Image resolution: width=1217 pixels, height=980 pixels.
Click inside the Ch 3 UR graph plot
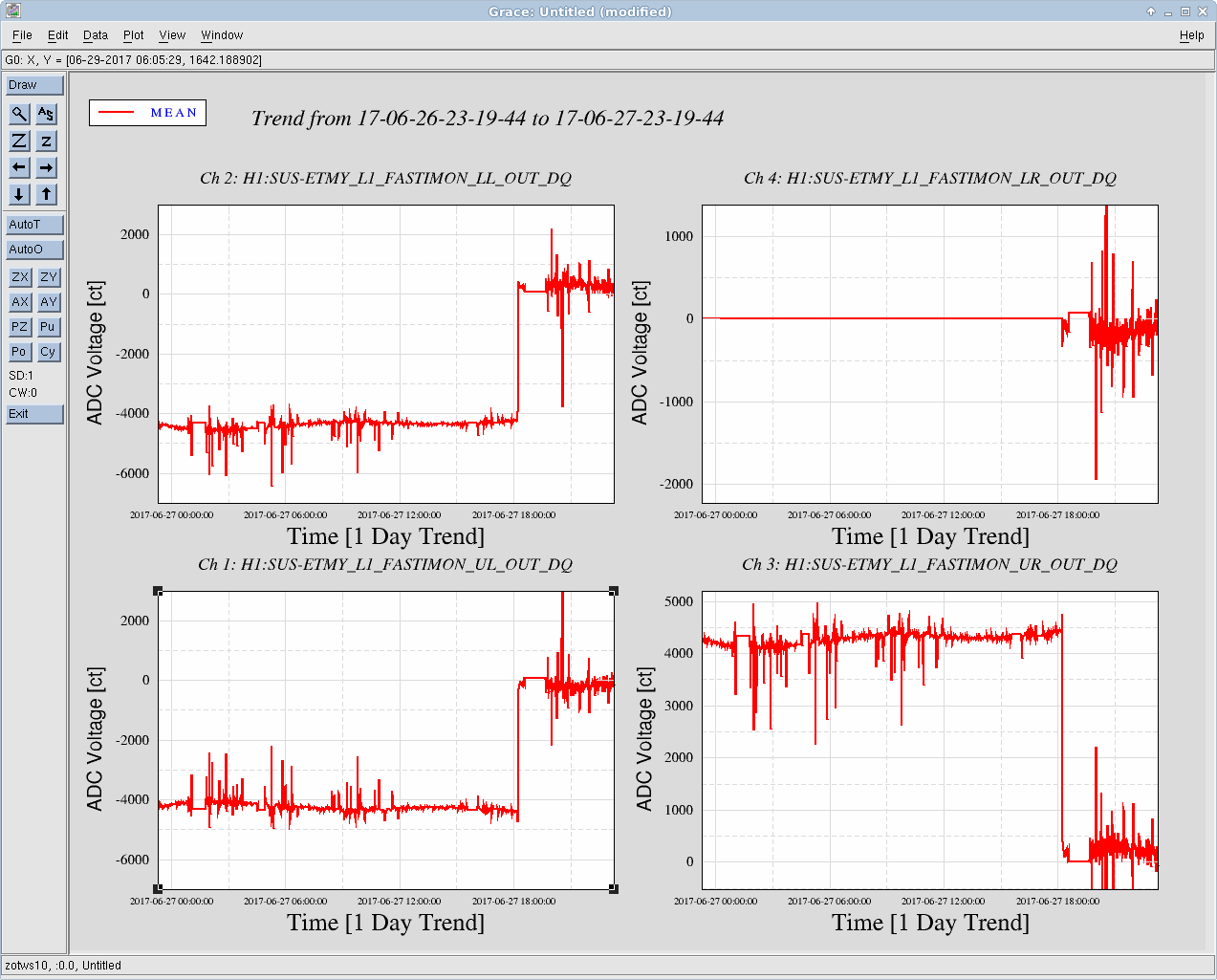(x=930, y=740)
